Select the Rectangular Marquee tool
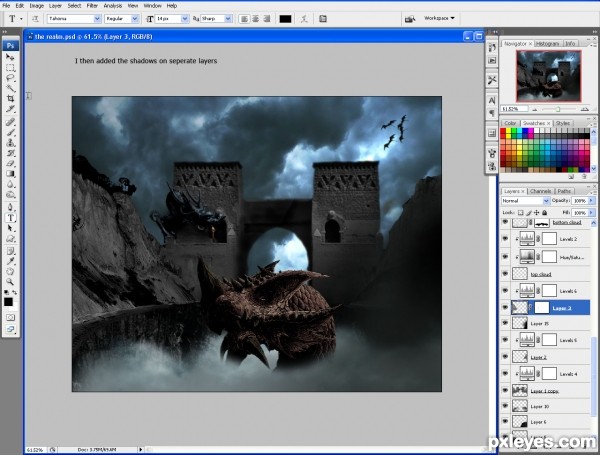Screen dimensions: 600x455 tap(10, 68)
